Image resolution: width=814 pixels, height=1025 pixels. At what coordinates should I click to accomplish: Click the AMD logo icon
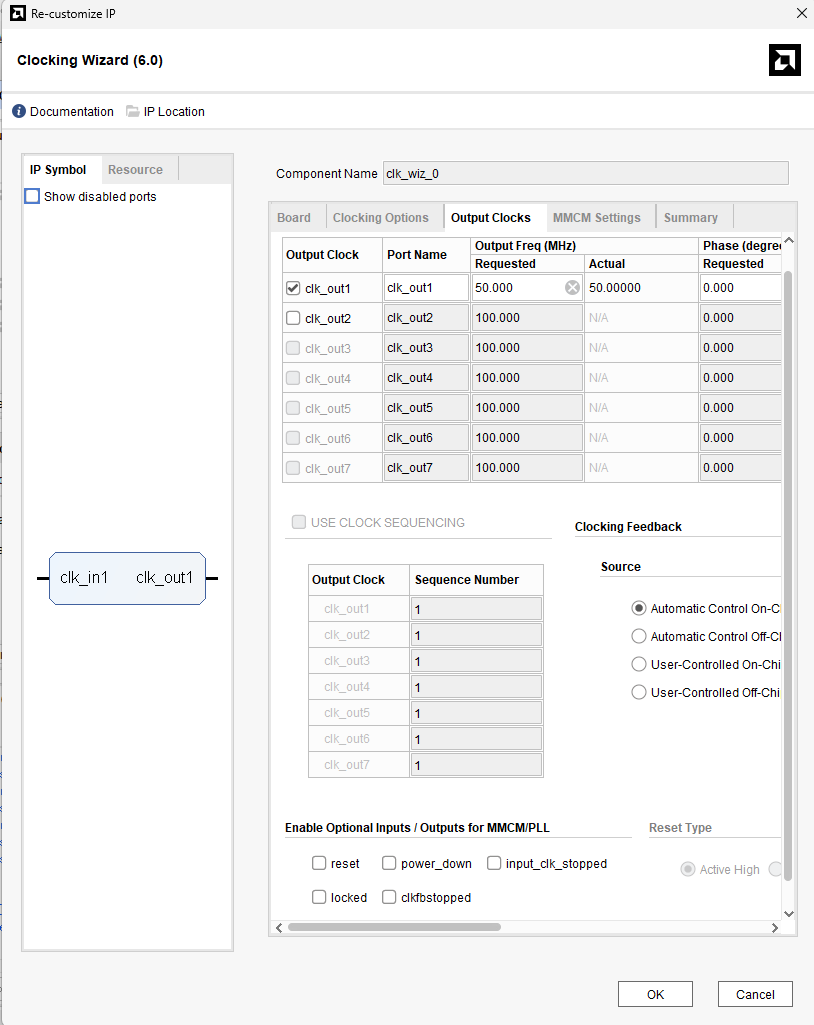[784, 60]
